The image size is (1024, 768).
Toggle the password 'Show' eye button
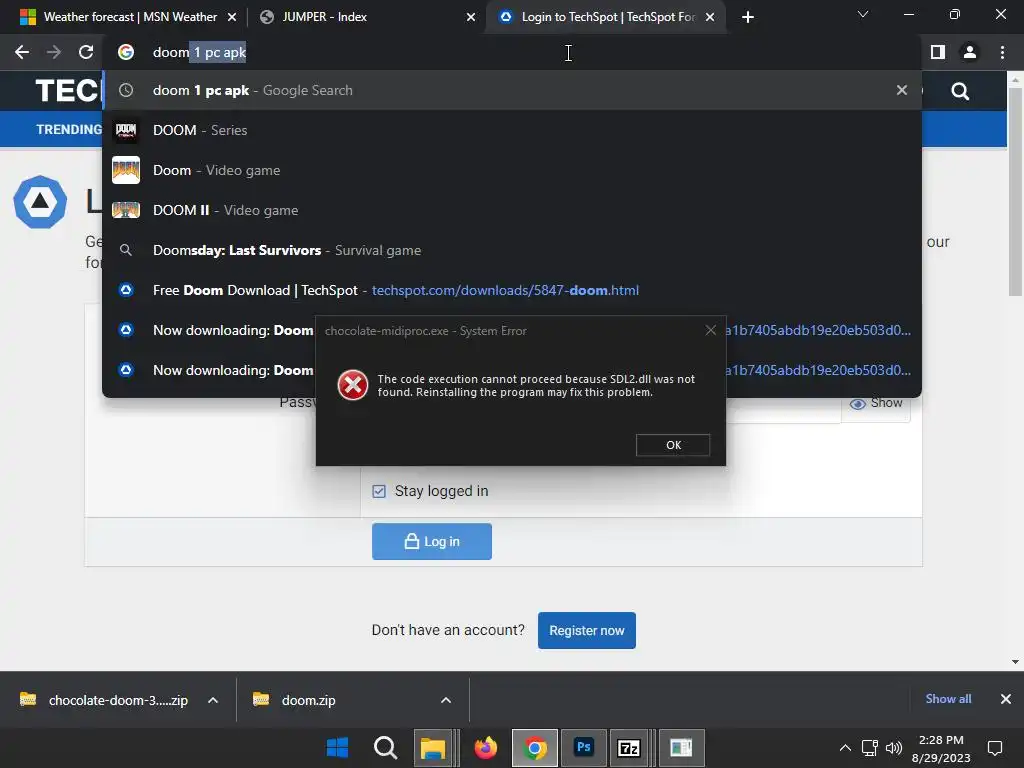point(876,404)
